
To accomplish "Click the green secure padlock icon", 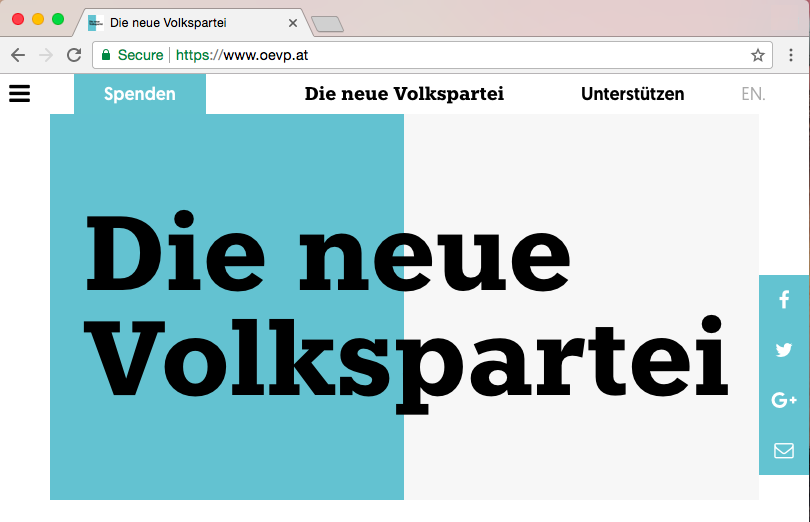I will 106,55.
